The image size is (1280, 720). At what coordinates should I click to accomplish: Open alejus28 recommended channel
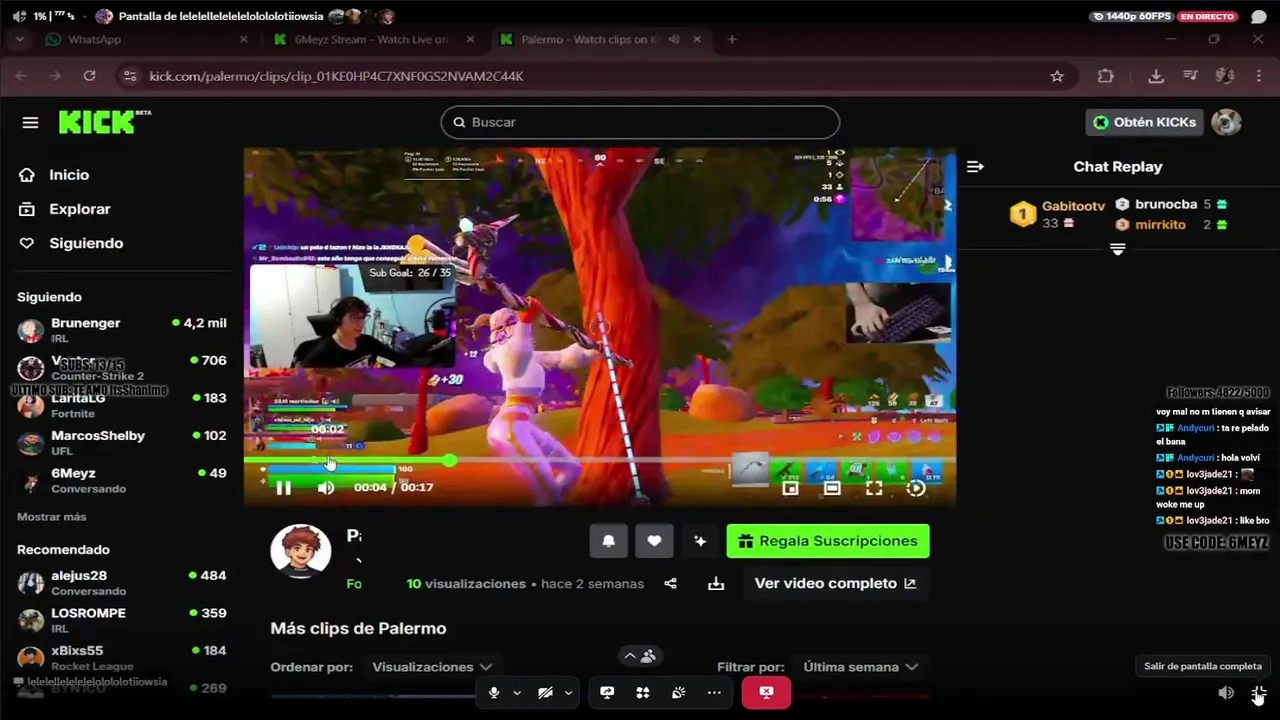(122, 582)
